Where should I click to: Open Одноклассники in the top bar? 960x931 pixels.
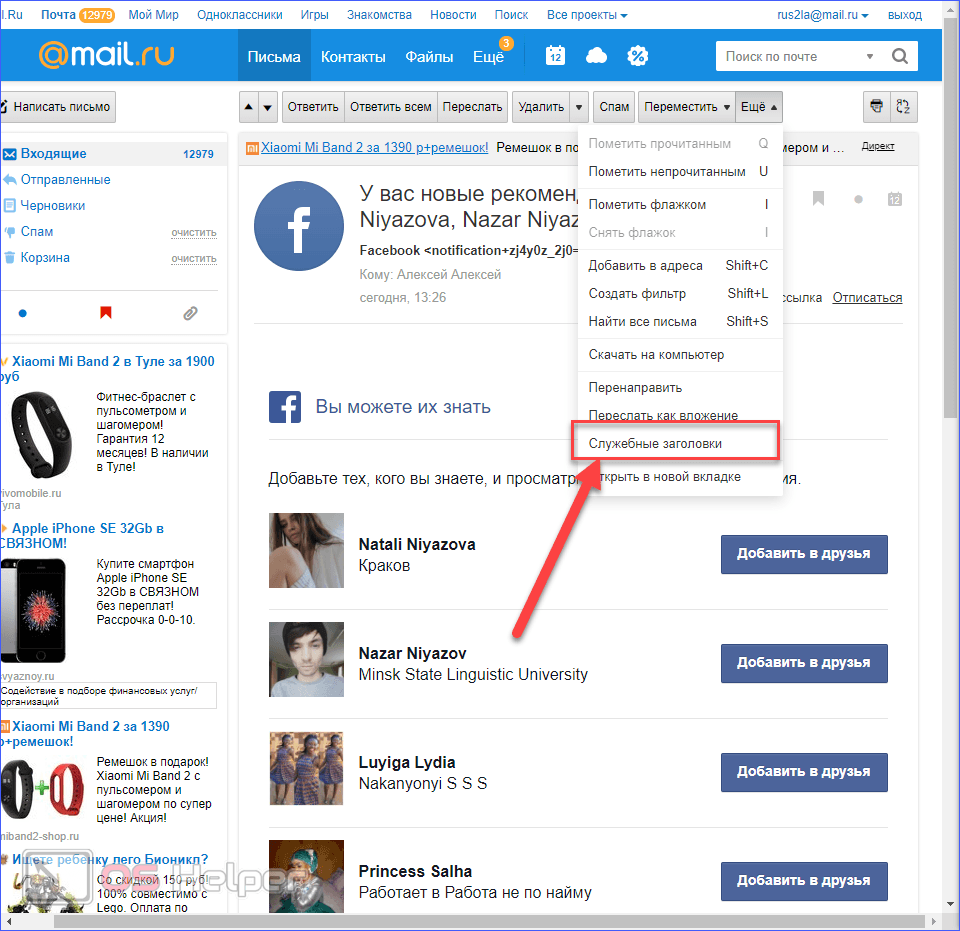(x=239, y=15)
